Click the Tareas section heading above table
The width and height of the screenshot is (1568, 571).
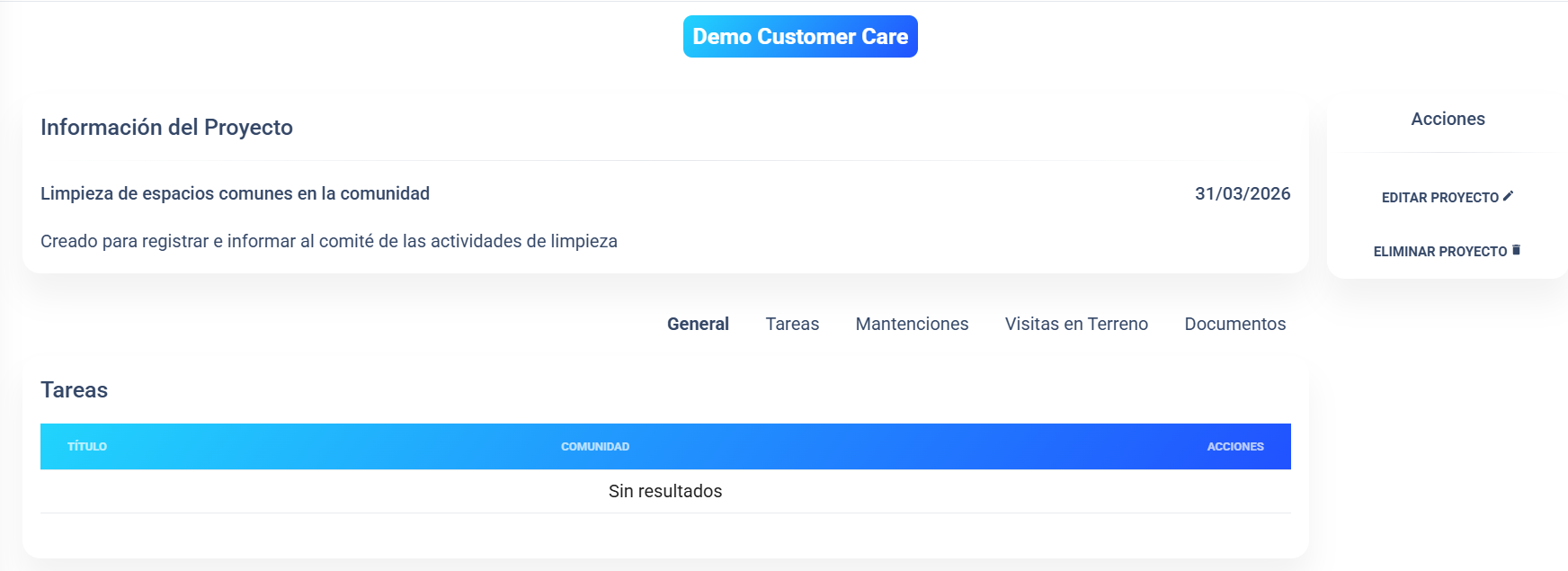pos(74,390)
